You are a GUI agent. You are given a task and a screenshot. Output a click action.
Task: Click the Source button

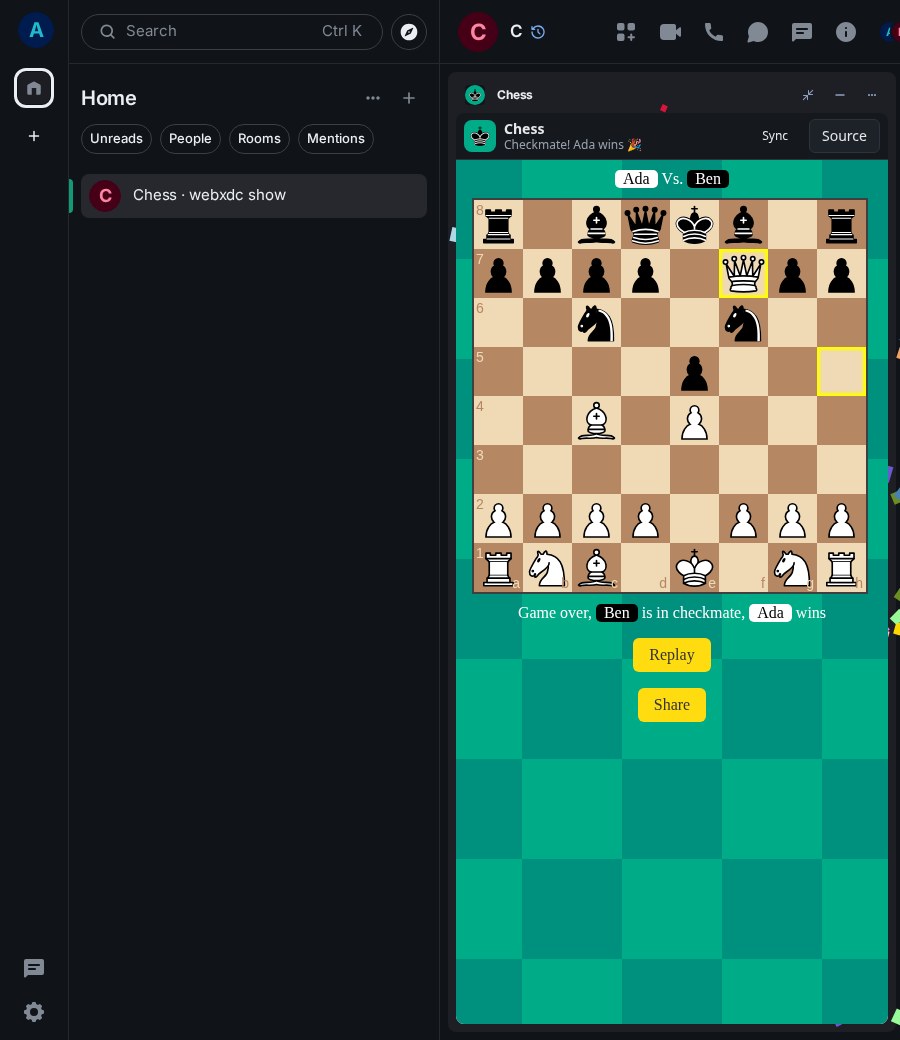844,136
